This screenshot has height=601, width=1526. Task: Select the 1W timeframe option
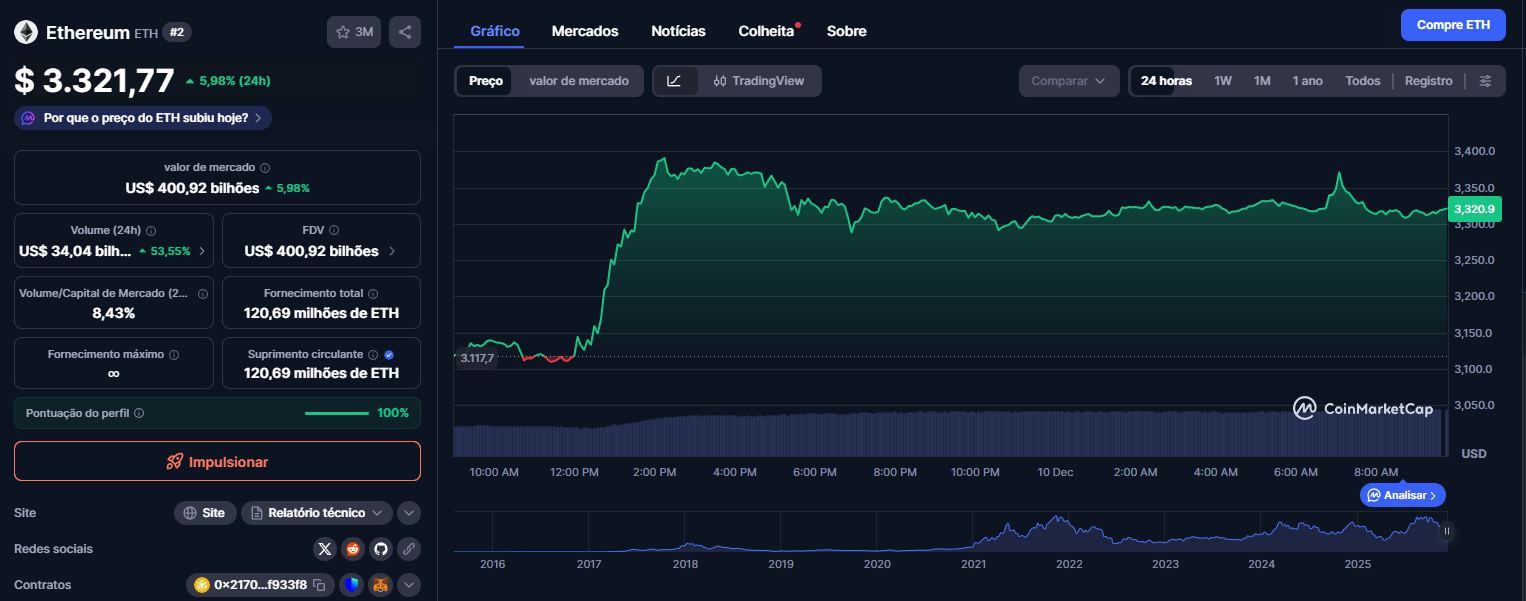(1222, 80)
